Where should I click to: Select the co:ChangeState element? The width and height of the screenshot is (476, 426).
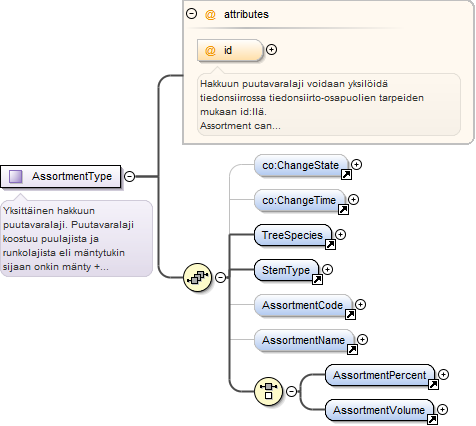[301, 165]
